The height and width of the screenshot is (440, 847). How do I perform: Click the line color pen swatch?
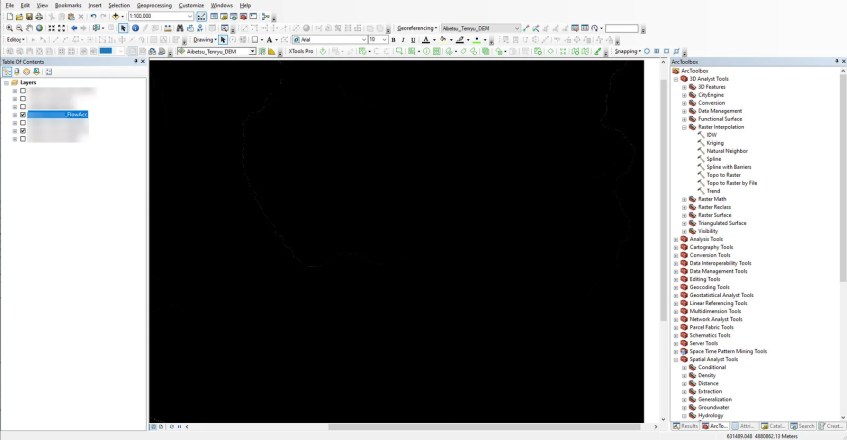tap(460, 40)
